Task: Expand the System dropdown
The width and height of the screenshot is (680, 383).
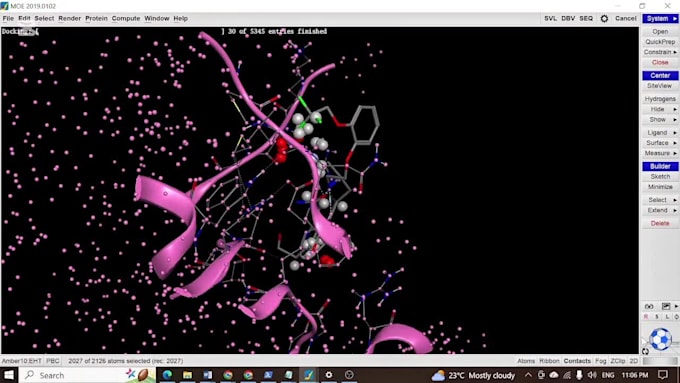Action: 660,18
